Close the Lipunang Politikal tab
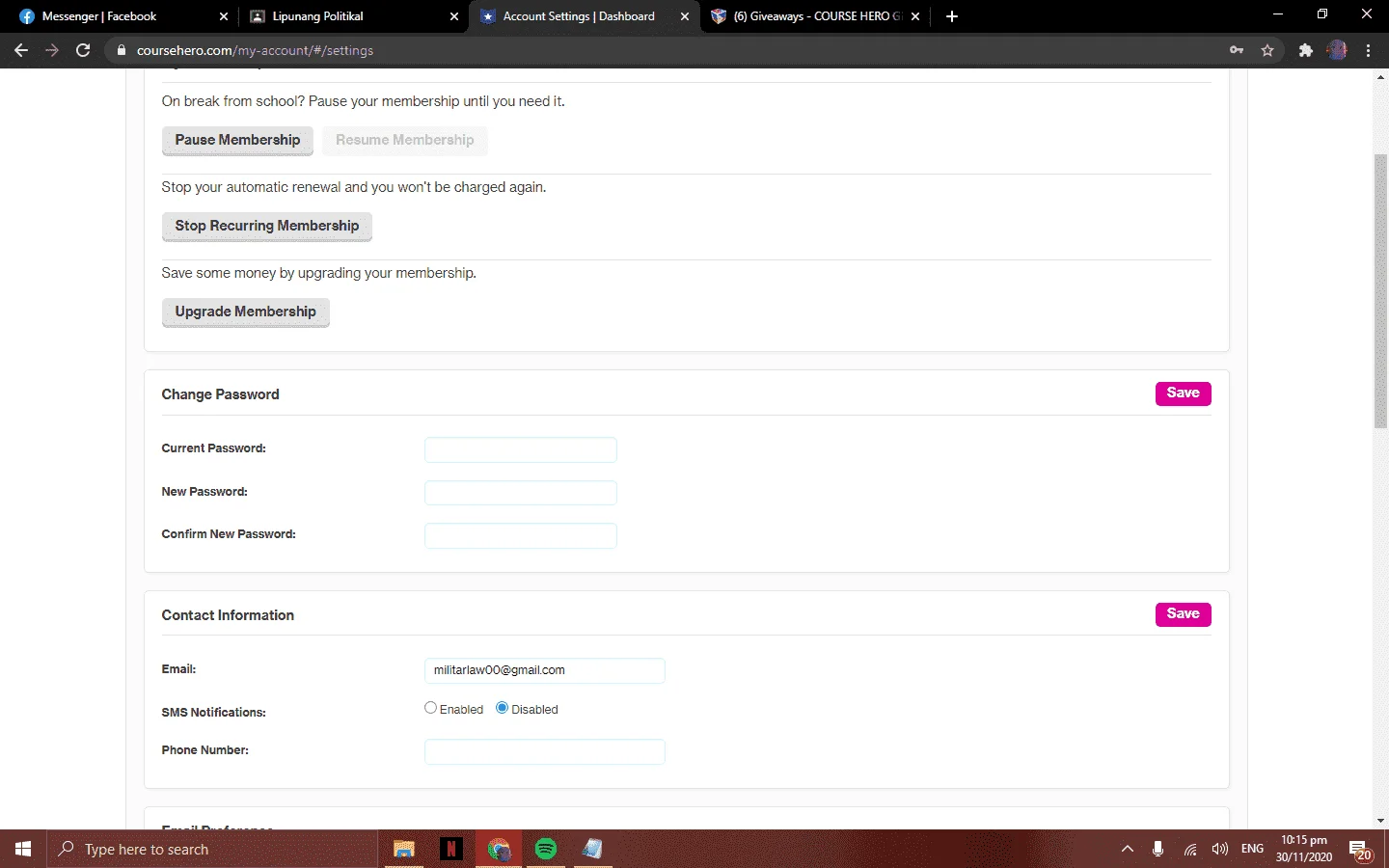The width and height of the screenshot is (1389, 868). 454,16
